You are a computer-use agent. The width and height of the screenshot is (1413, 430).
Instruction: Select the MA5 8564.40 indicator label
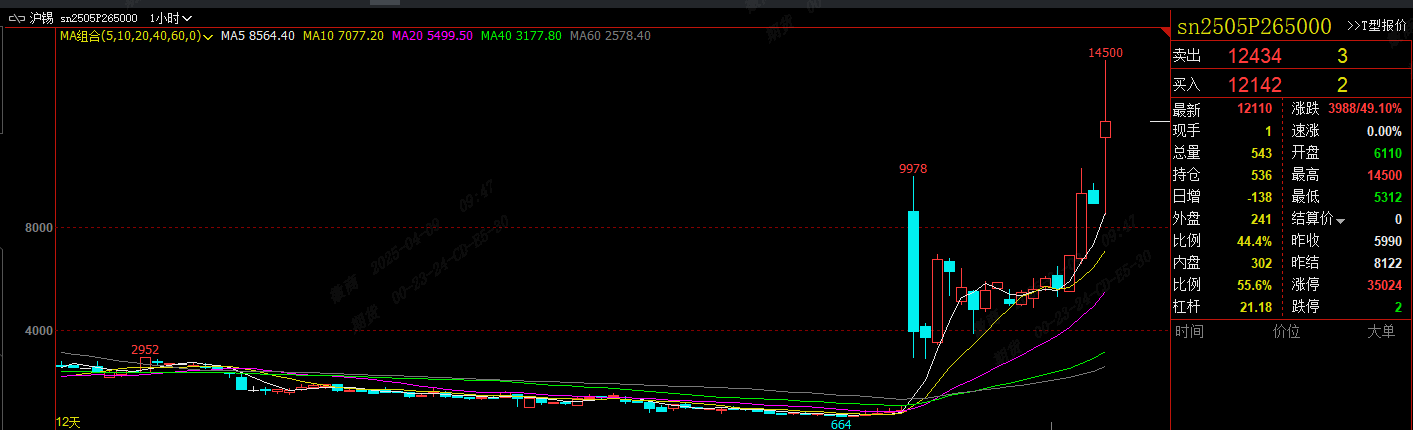pos(257,36)
